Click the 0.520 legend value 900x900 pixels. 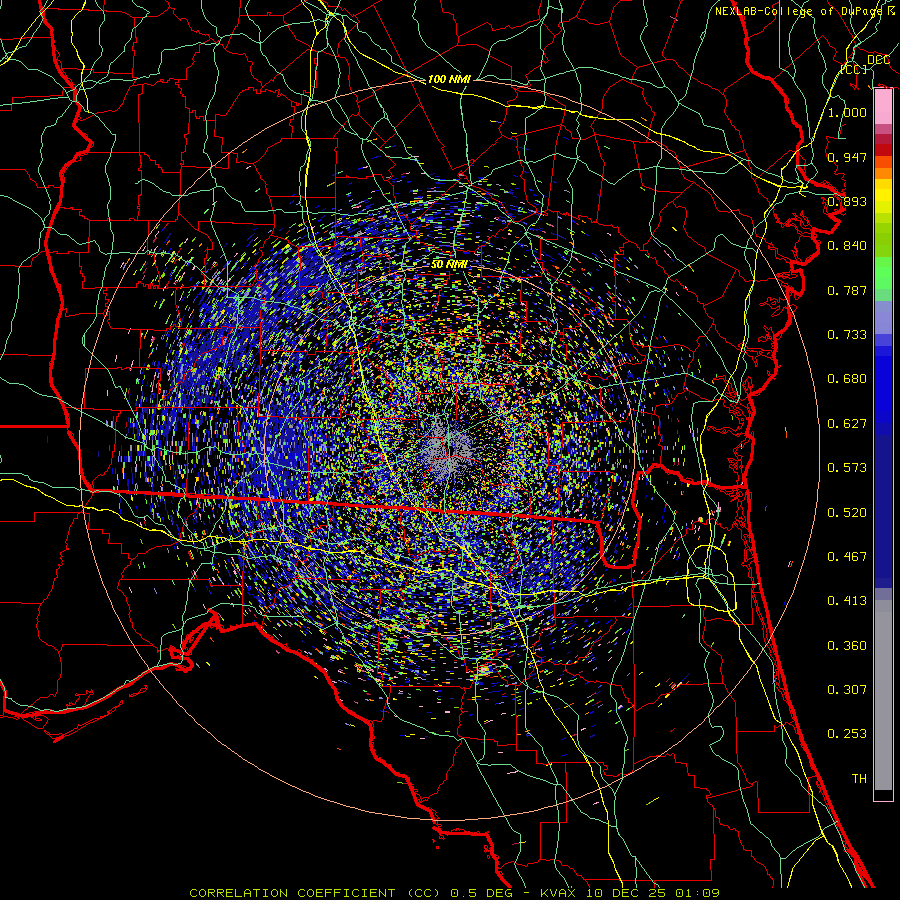(x=847, y=513)
